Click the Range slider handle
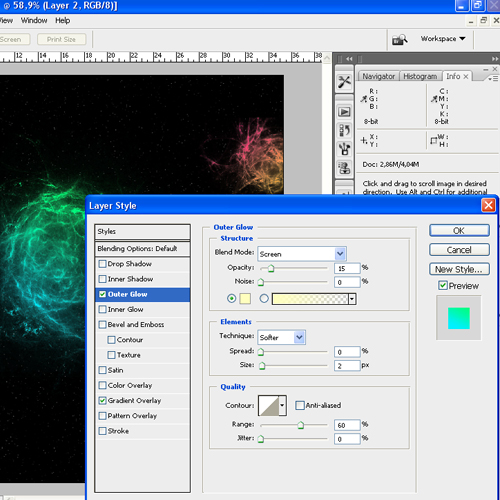 300,425
